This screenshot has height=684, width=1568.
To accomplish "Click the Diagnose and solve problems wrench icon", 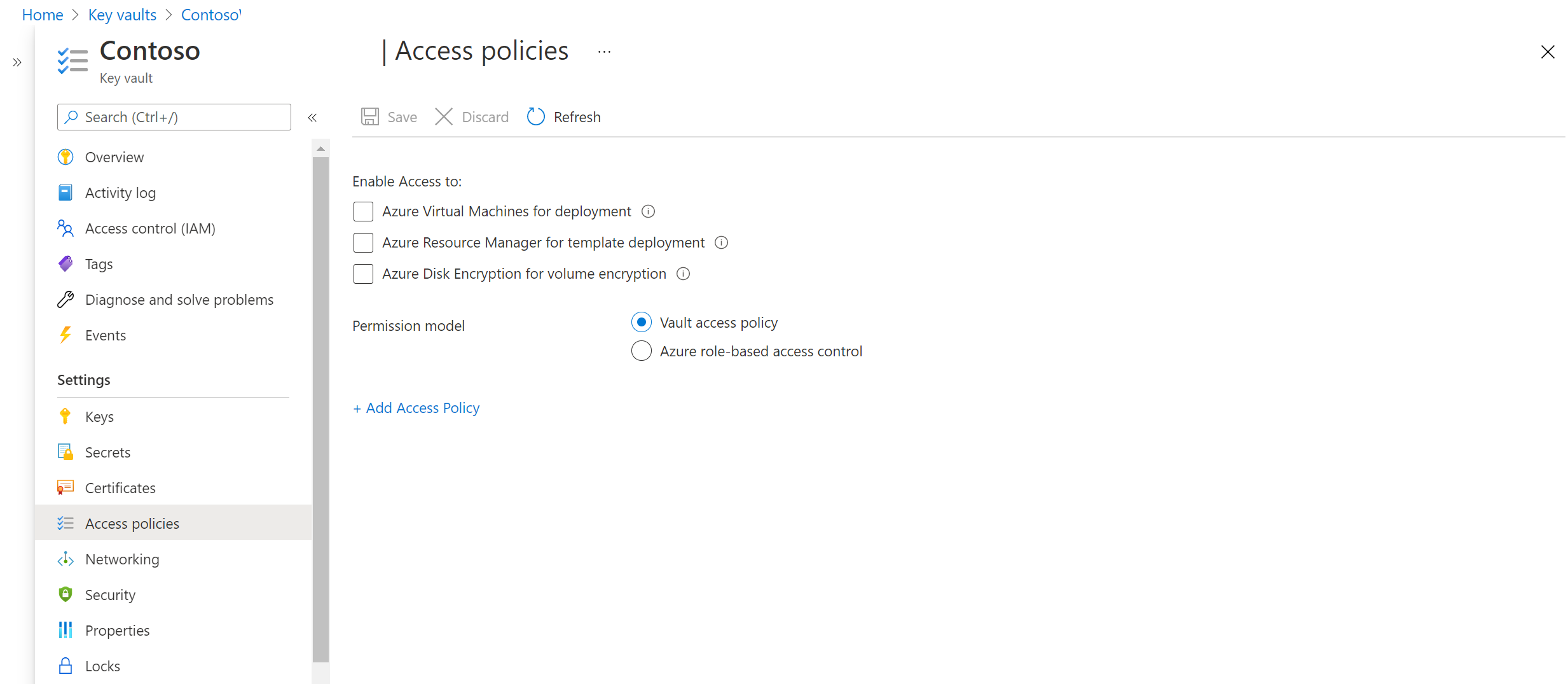I will point(65,299).
